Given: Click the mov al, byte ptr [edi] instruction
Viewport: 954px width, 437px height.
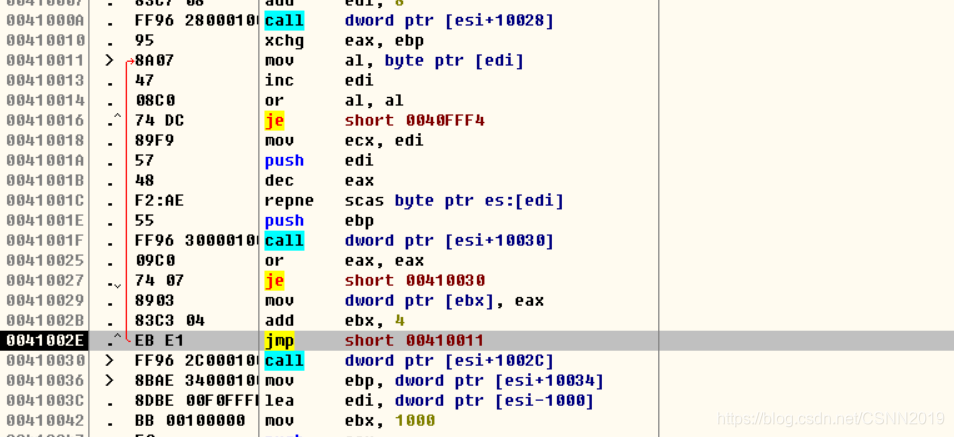Looking at the screenshot, I should (394, 61).
